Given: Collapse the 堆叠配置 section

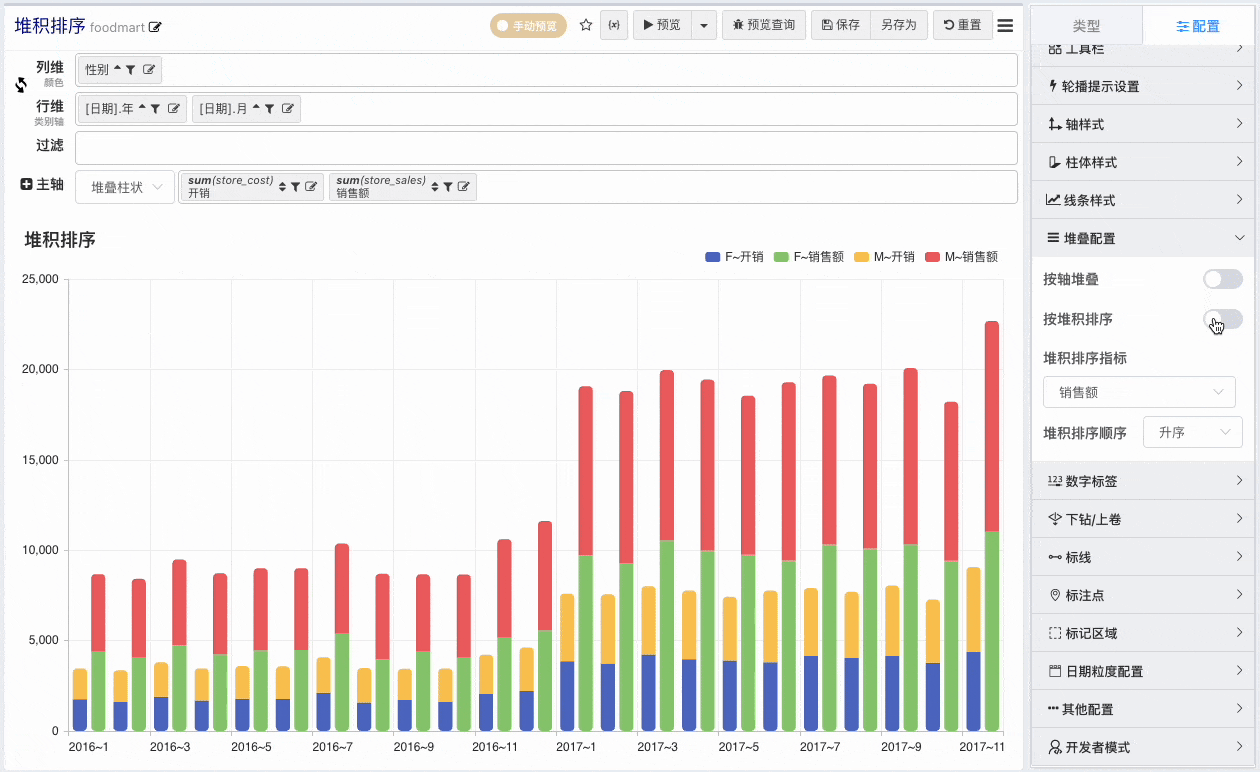Looking at the screenshot, I should click(x=1145, y=238).
